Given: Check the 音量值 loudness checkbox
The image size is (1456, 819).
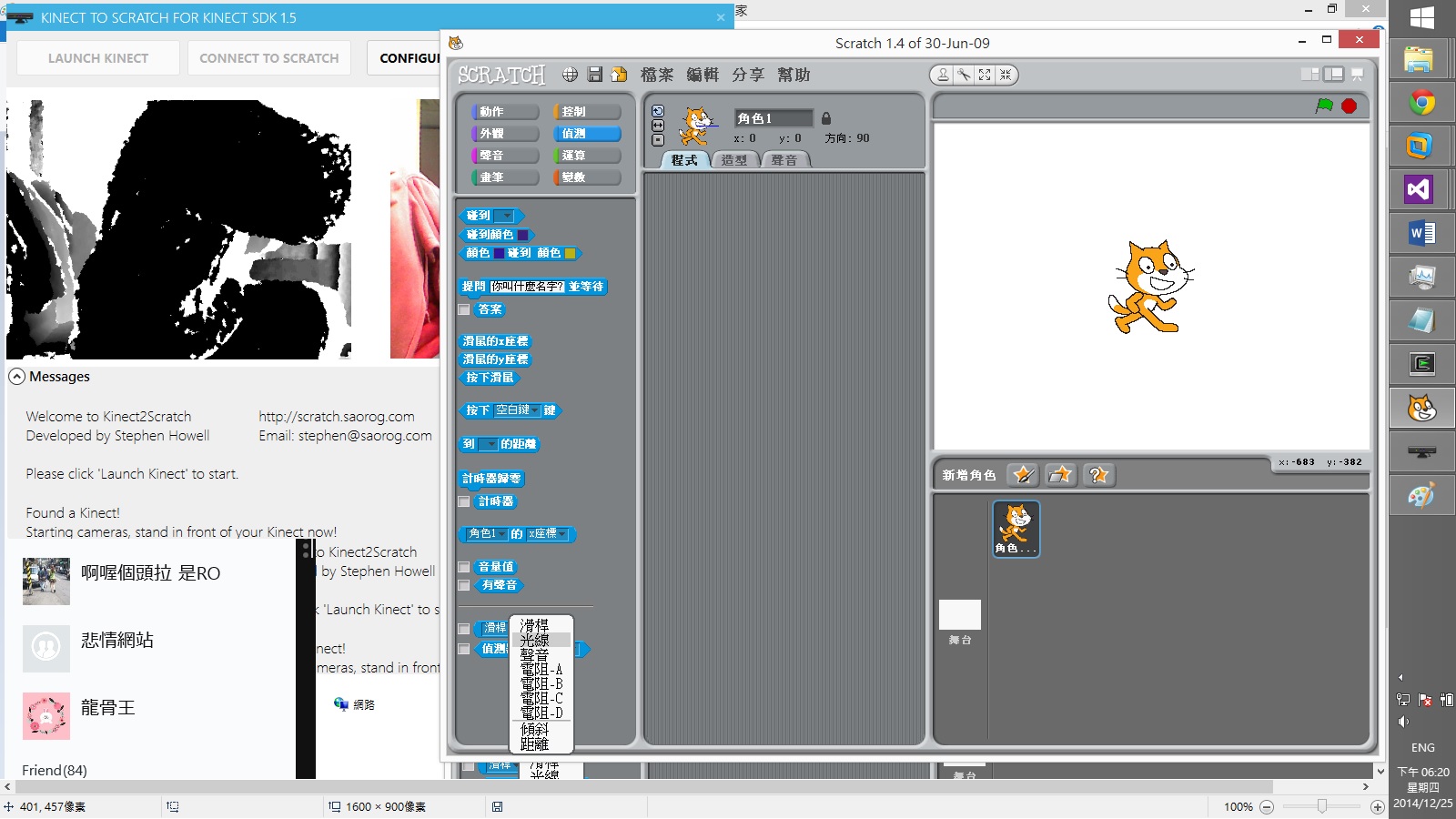Looking at the screenshot, I should tap(464, 567).
